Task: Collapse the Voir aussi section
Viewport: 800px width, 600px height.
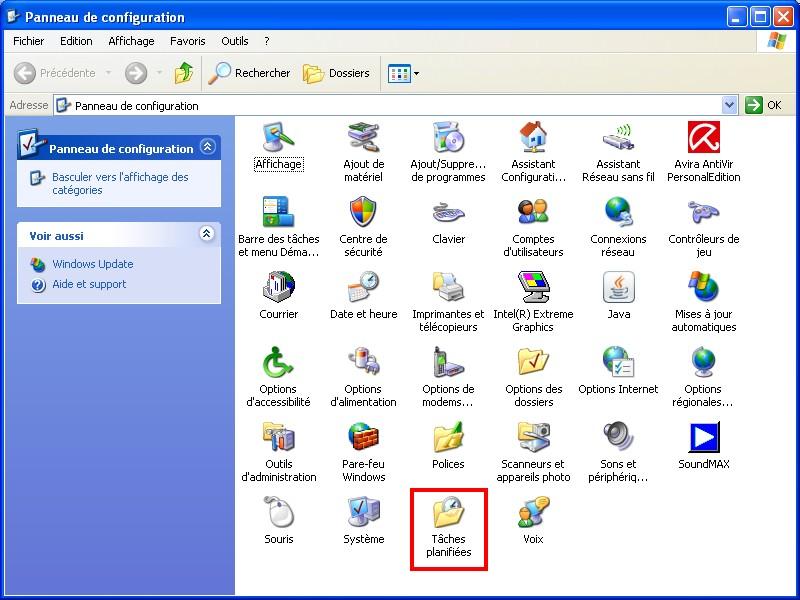Action: point(206,234)
